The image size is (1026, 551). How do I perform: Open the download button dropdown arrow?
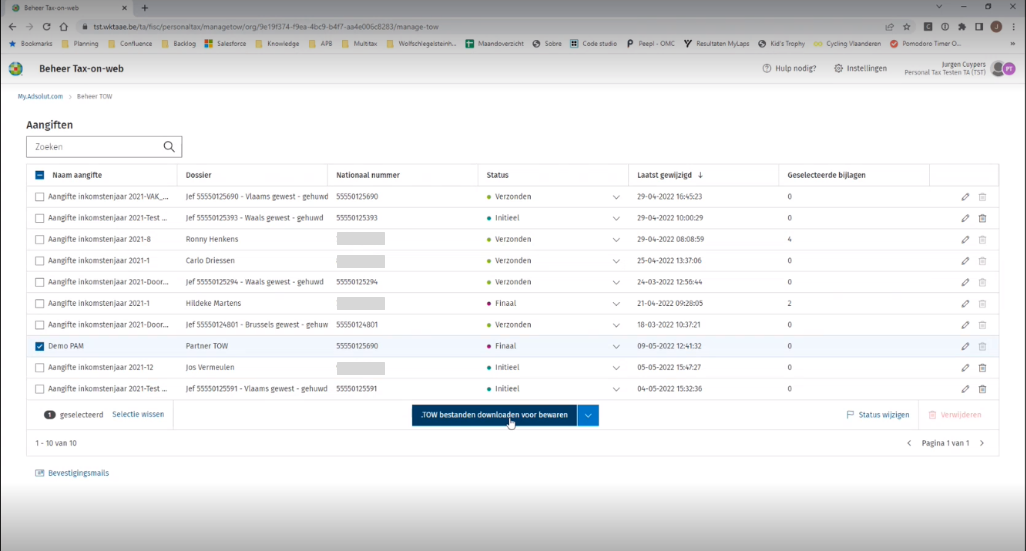[x=588, y=415]
